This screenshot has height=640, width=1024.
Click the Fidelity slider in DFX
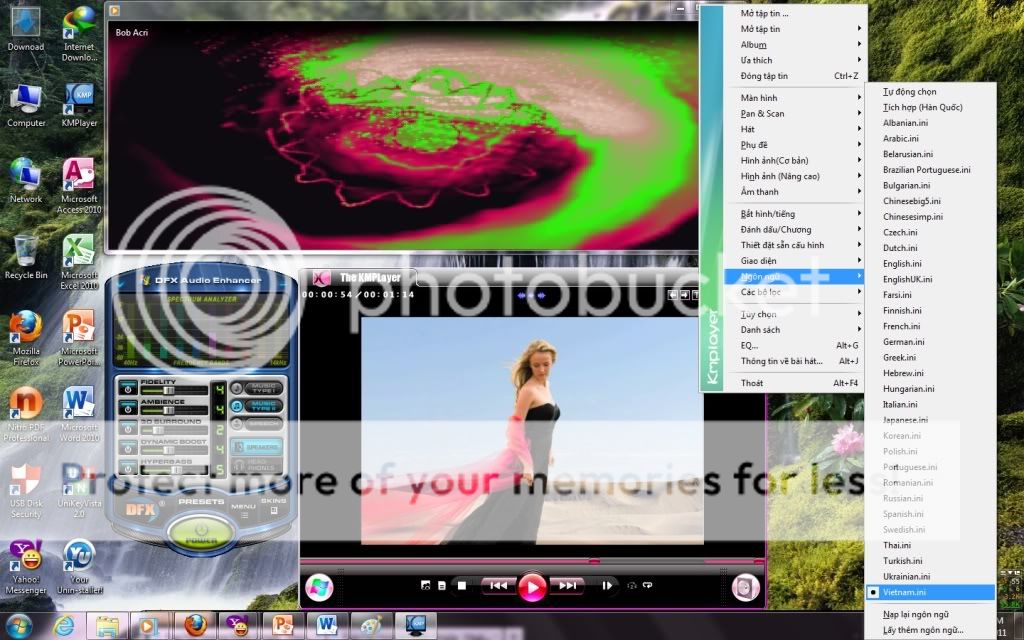coord(174,391)
